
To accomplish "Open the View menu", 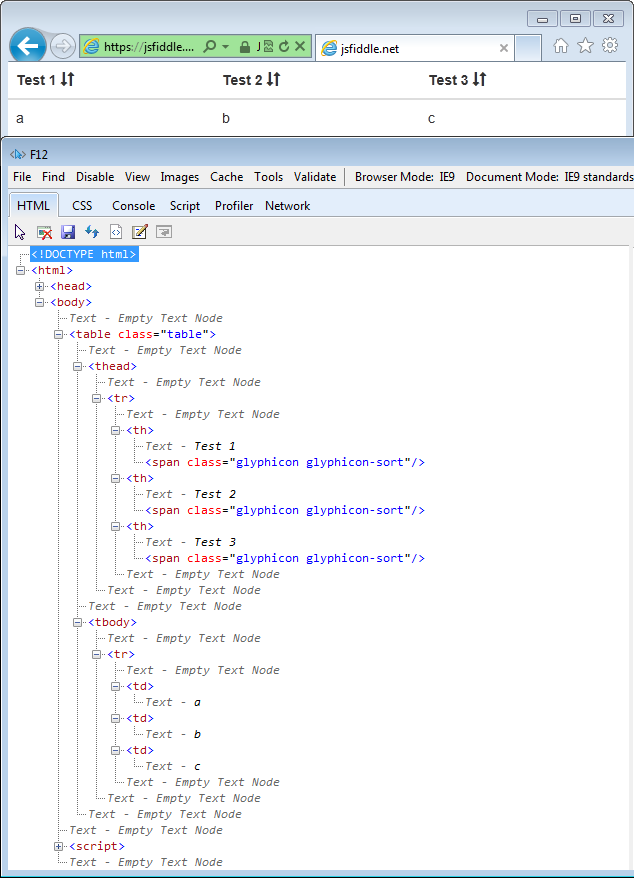I will (x=137, y=177).
